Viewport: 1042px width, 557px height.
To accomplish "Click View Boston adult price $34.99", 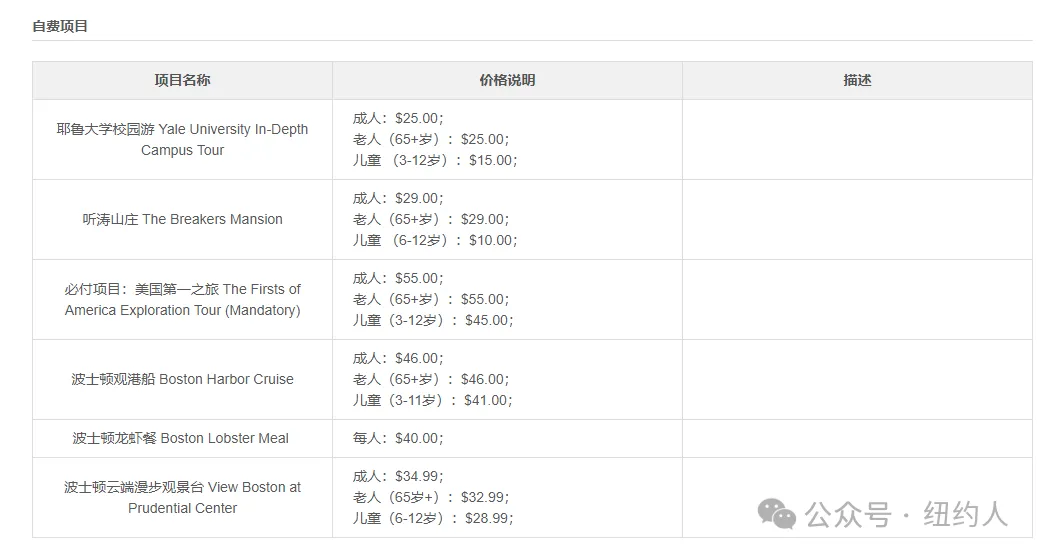I will [x=417, y=477].
